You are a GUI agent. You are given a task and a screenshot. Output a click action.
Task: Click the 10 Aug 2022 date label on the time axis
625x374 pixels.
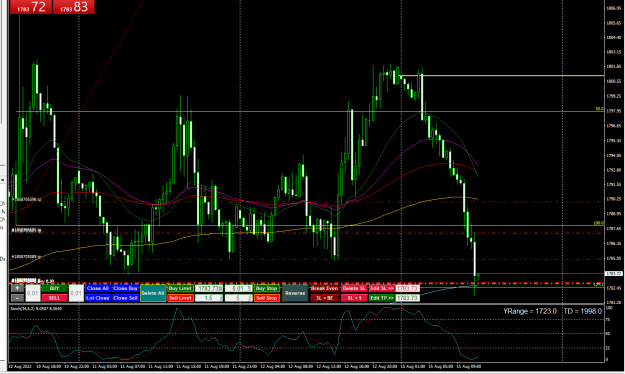pos(20,366)
